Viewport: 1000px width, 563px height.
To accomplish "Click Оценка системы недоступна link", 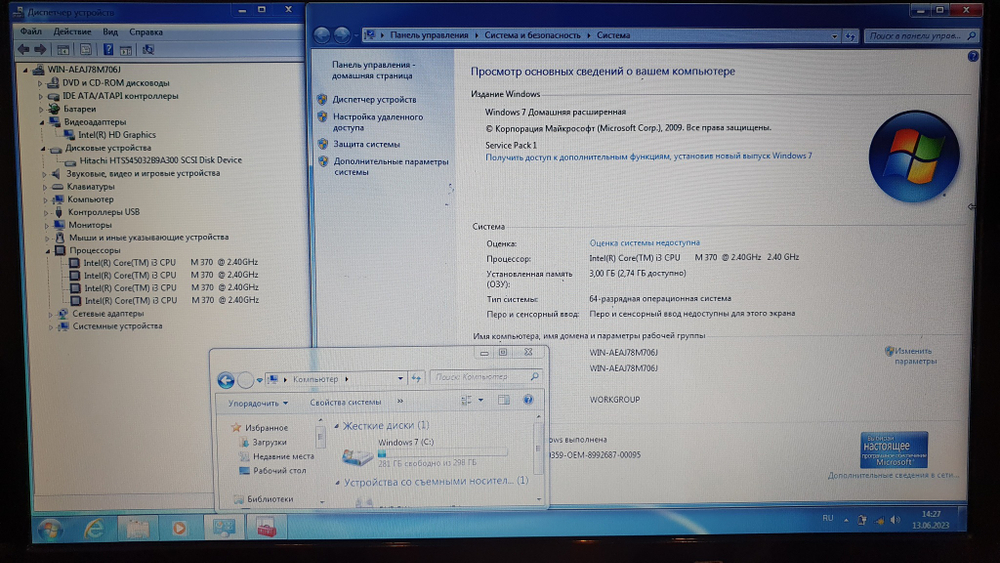I will point(644,243).
